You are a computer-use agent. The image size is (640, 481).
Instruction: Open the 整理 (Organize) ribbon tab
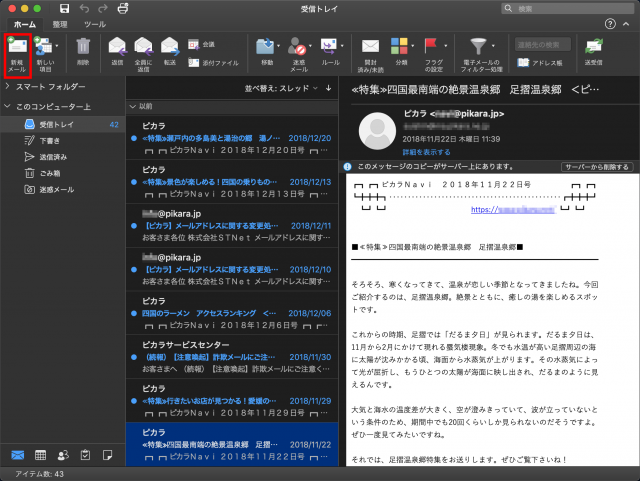click(60, 22)
